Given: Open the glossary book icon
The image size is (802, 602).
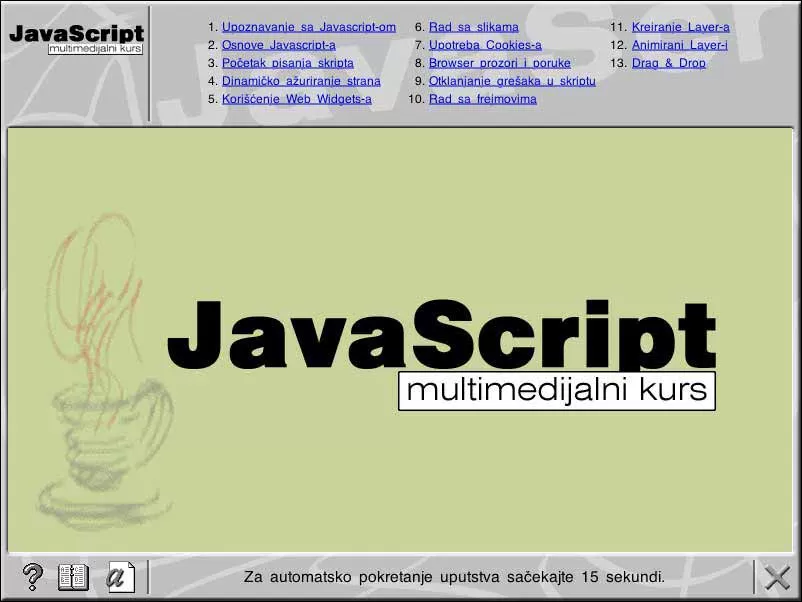Looking at the screenshot, I should pyautogui.click(x=72, y=577).
